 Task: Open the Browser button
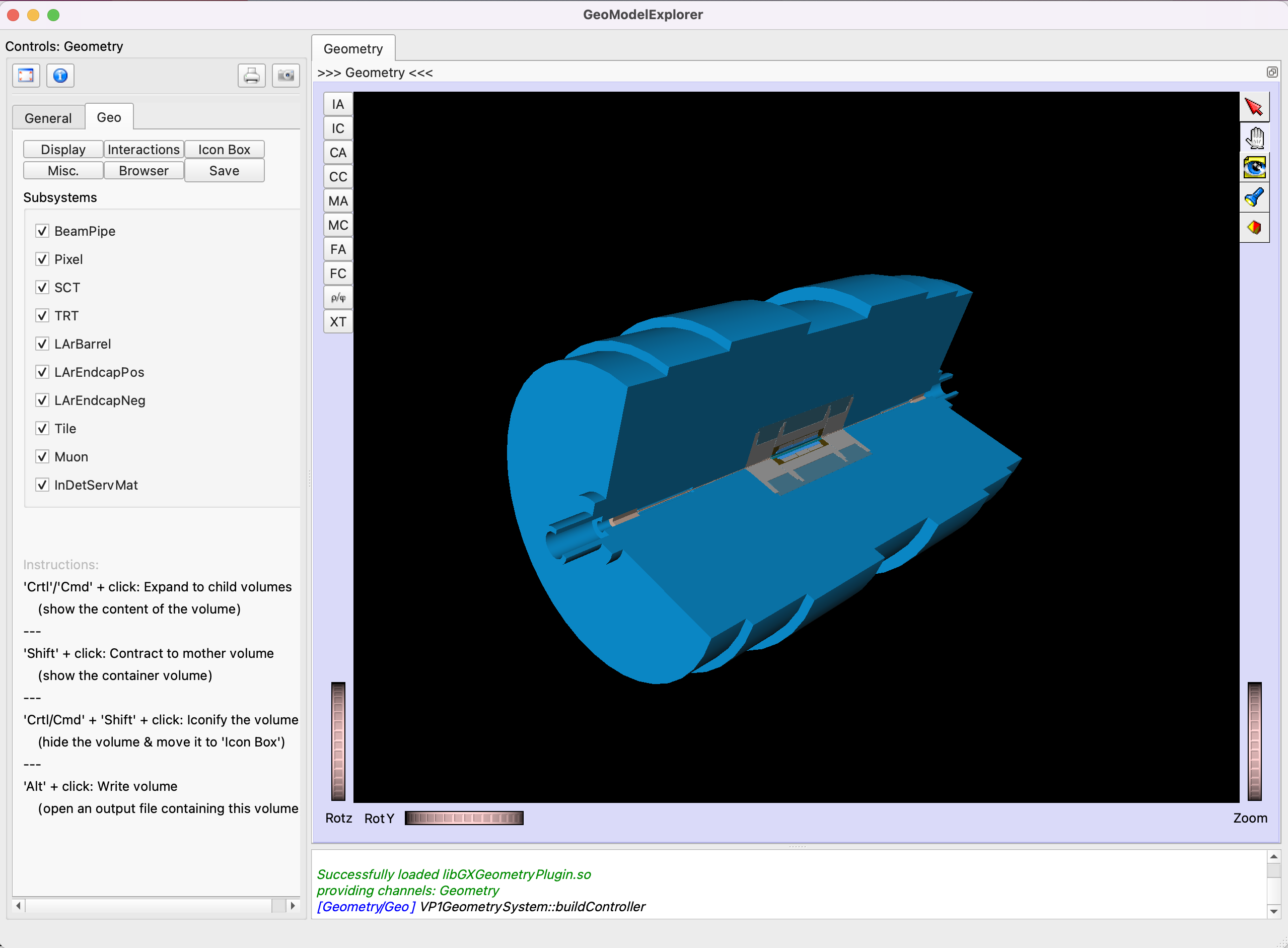point(144,170)
